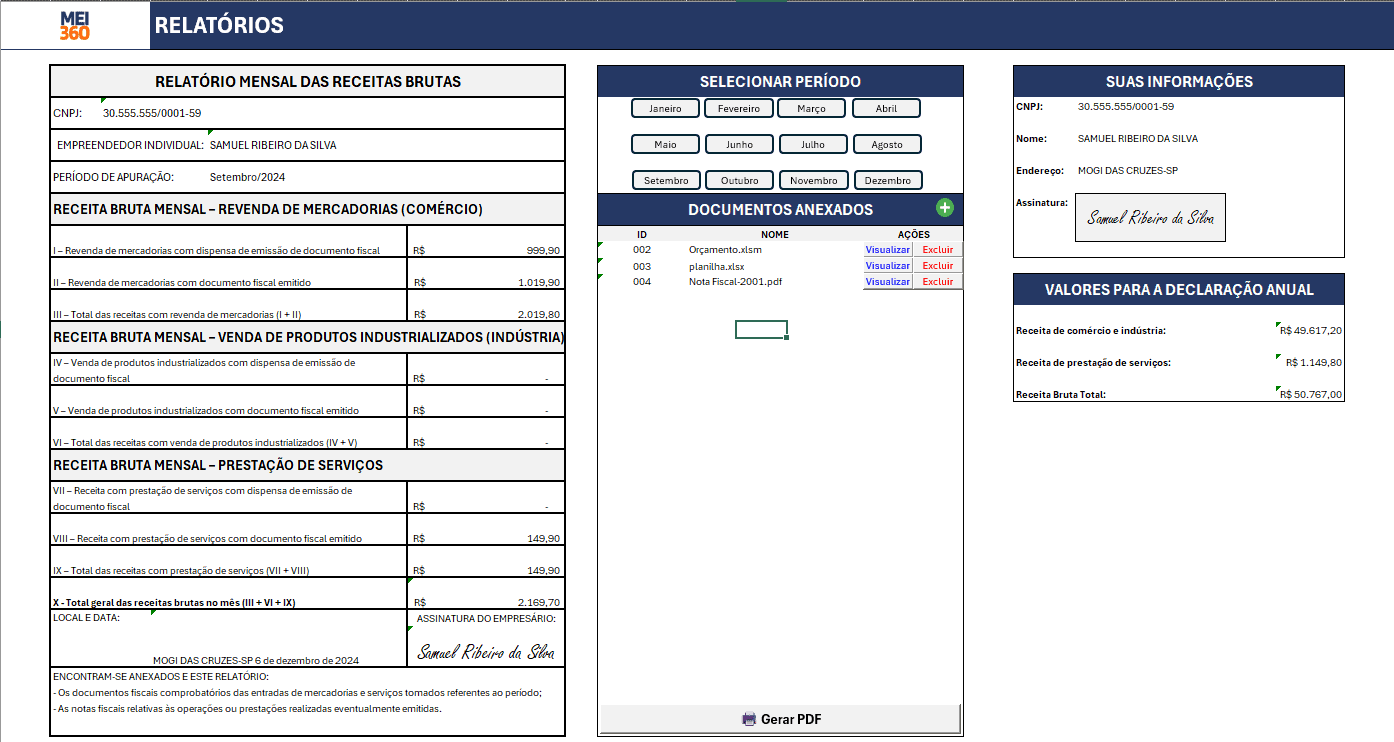Click the CNPJ value in Suas Informações
Viewport: 1394px width, 742px height.
1126,106
